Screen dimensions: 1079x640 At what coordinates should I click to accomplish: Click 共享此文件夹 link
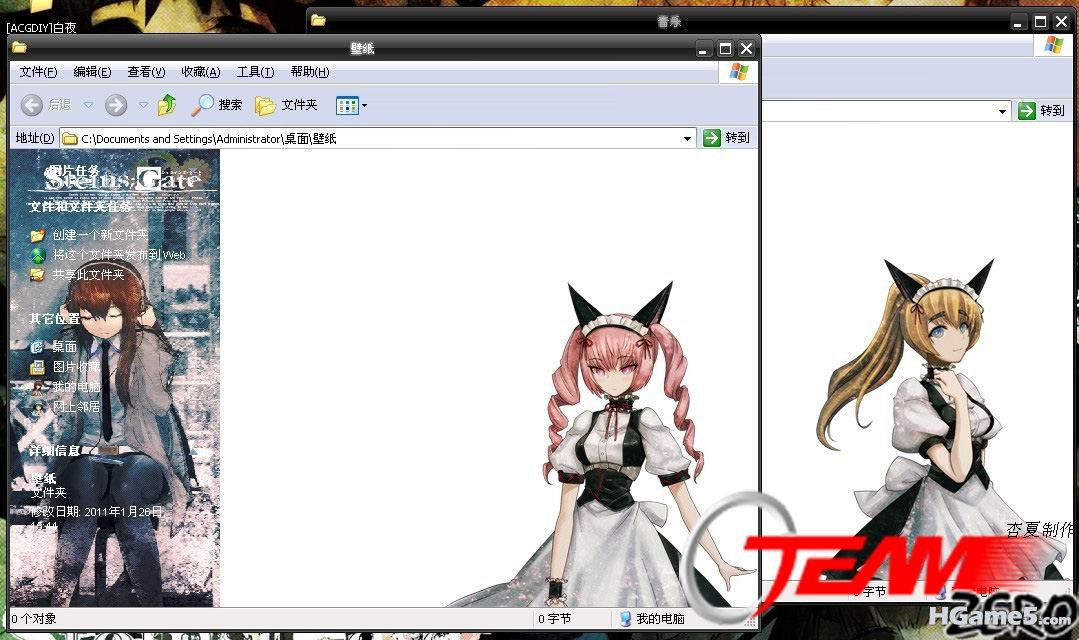(x=88, y=275)
